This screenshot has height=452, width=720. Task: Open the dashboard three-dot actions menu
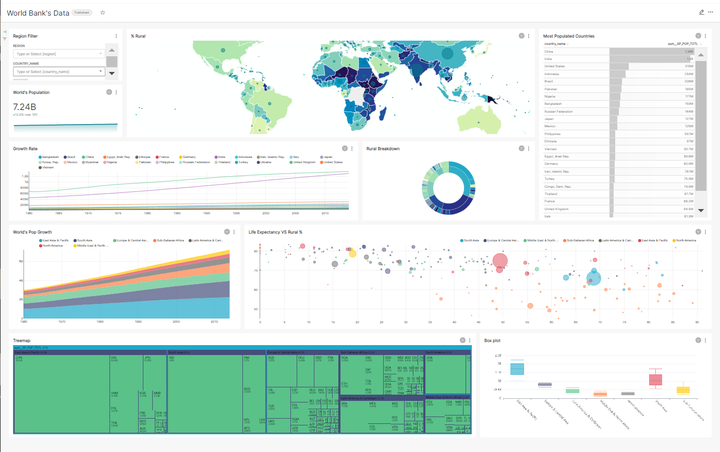tap(710, 12)
